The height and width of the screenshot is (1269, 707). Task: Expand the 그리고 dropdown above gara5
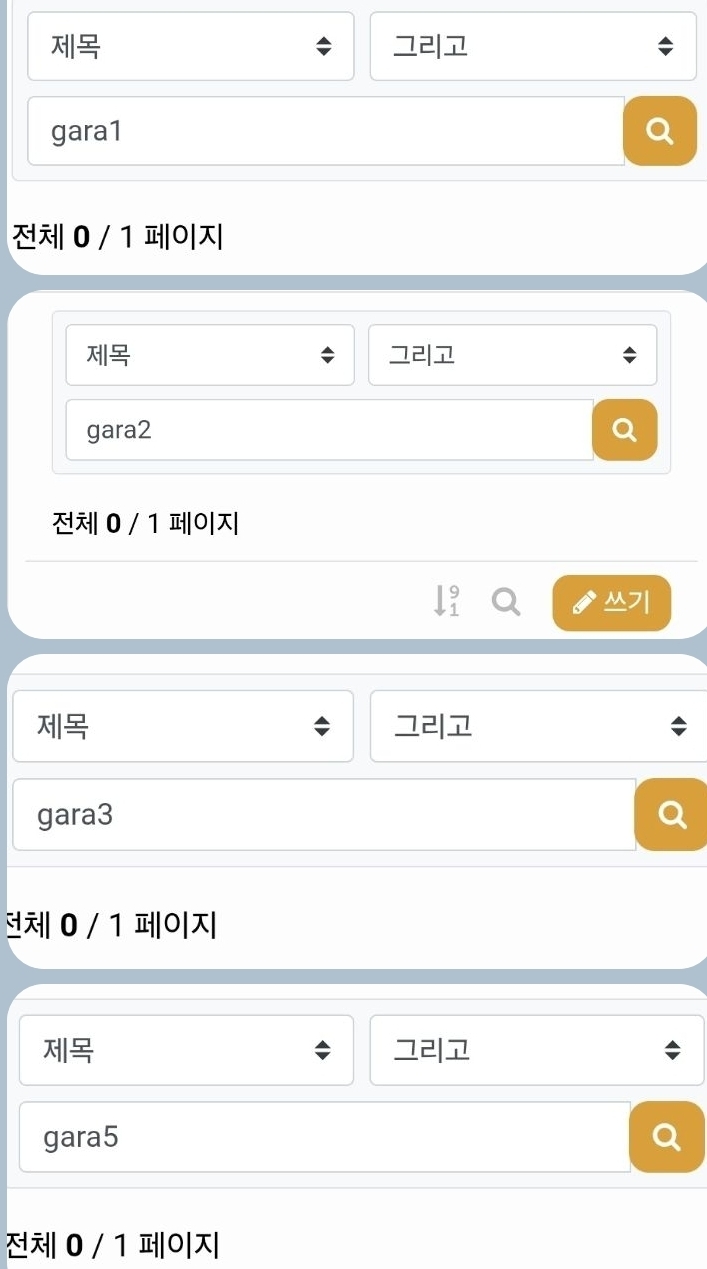tap(536, 1050)
